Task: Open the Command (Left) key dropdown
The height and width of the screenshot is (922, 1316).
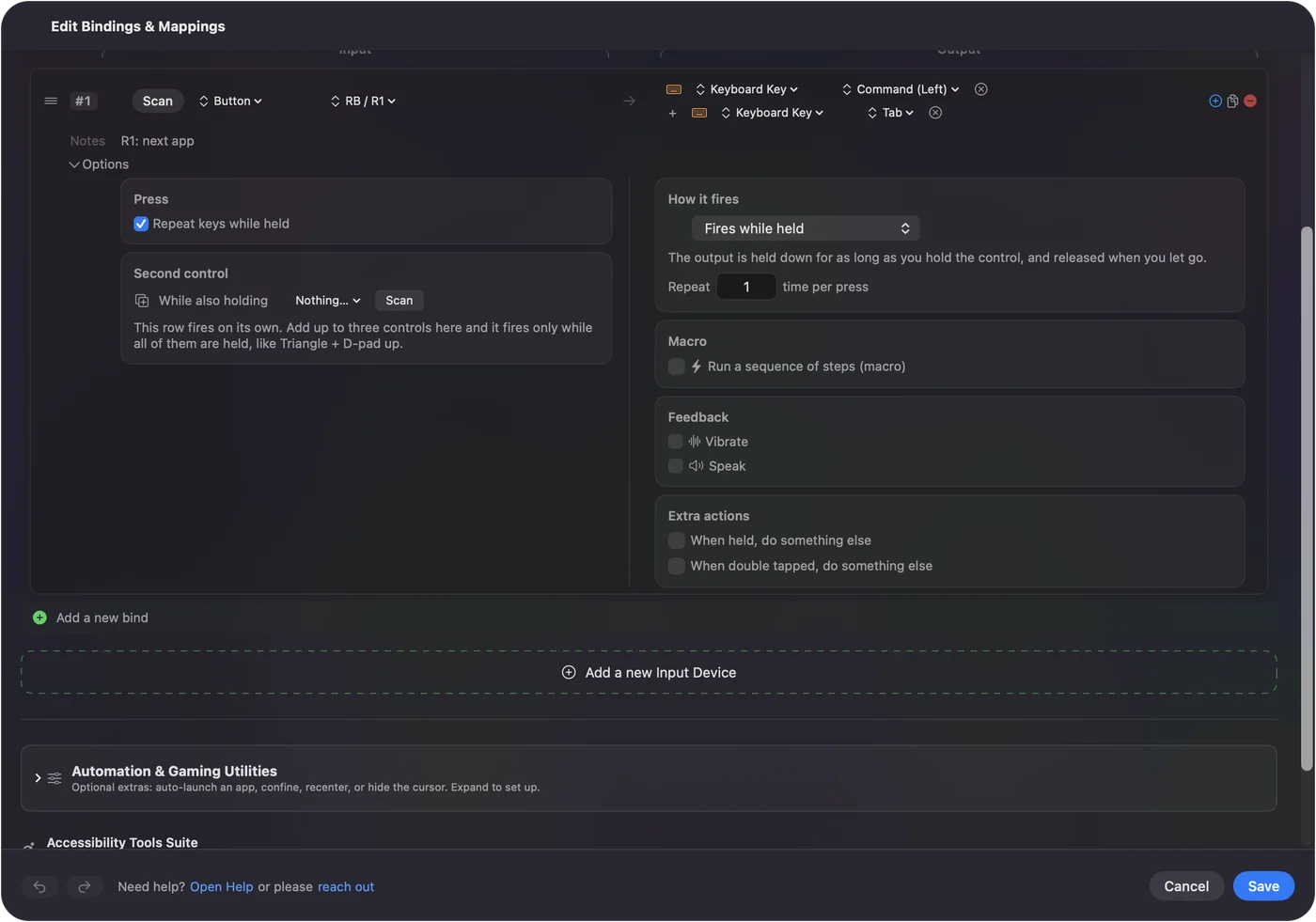Action: coord(901,89)
